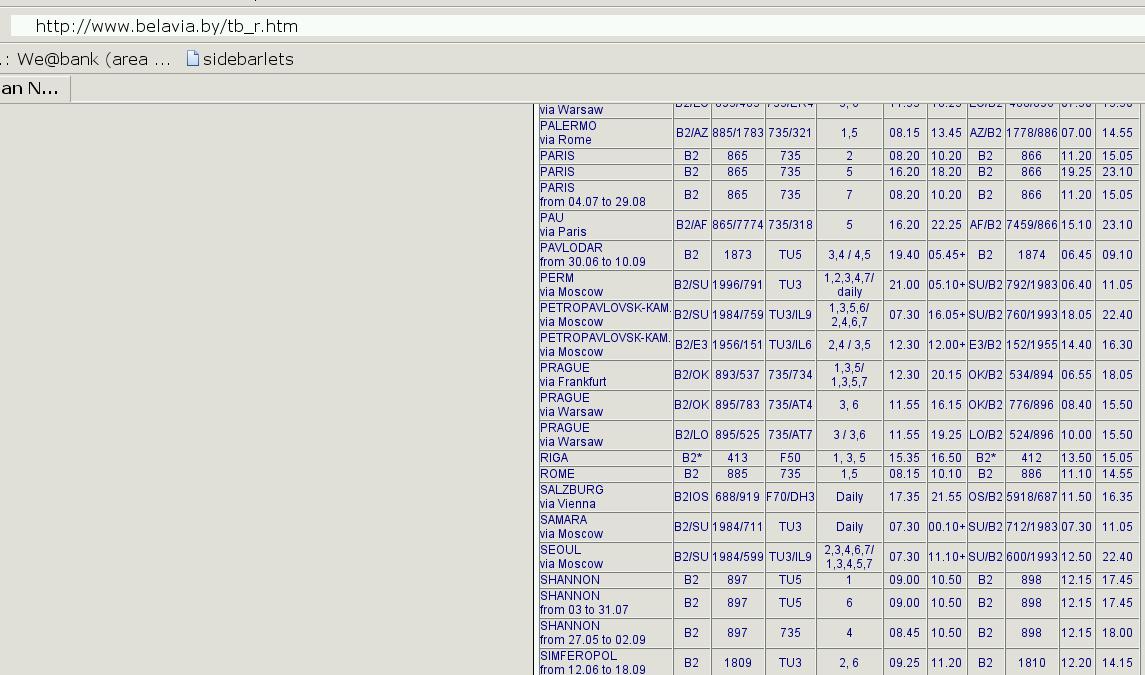This screenshot has height=675, width=1145.
Task: Click the ROME destination cell
Action: coord(604,474)
